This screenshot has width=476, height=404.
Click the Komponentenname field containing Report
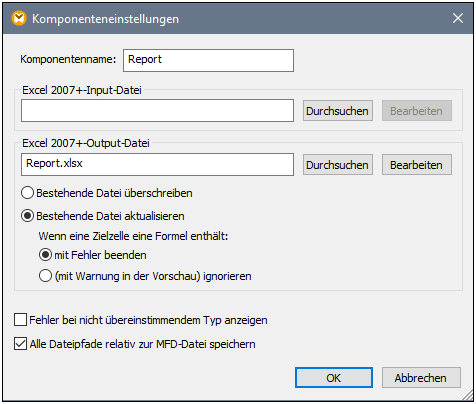pyautogui.click(x=208, y=60)
